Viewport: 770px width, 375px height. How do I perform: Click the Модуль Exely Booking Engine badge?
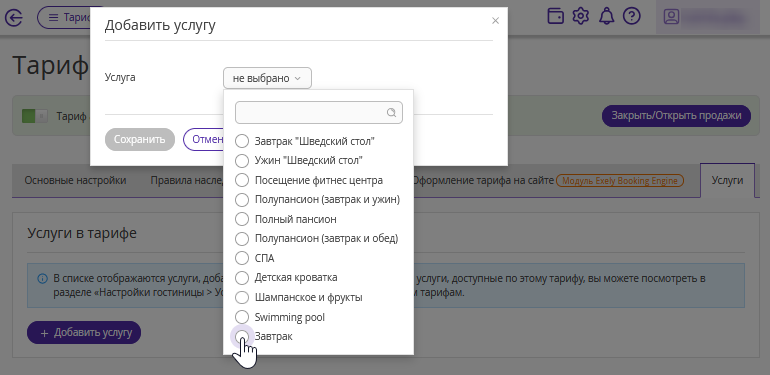(x=620, y=181)
